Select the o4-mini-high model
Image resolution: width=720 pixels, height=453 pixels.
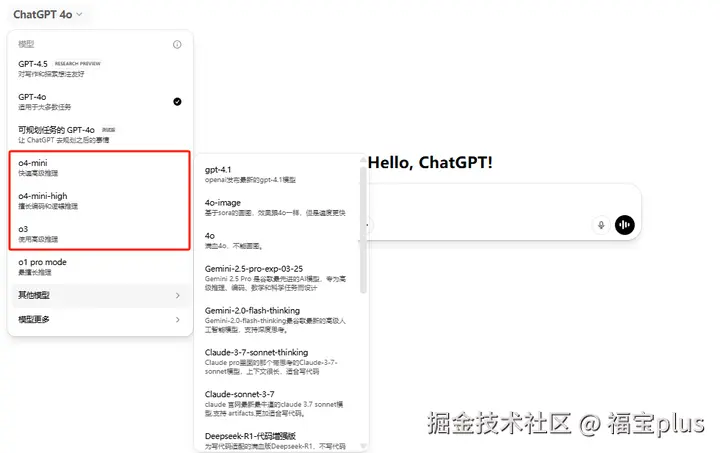[100, 201]
